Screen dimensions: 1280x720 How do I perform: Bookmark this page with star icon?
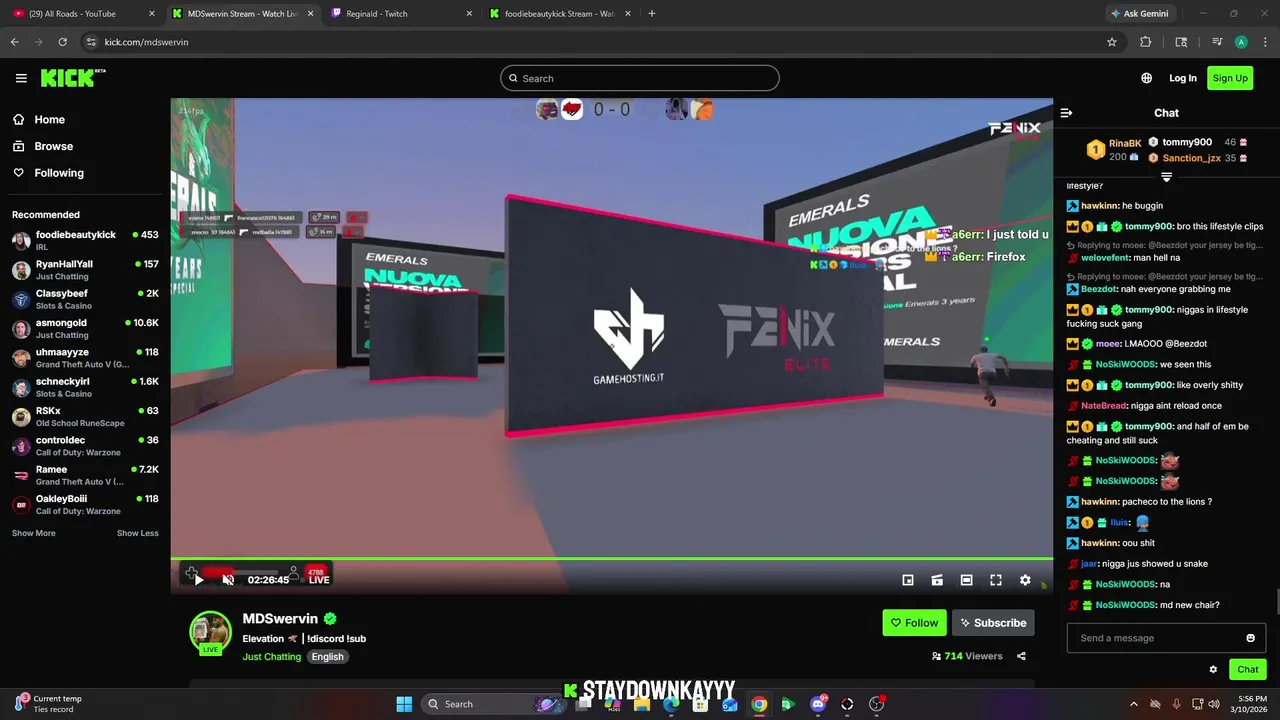[1111, 42]
